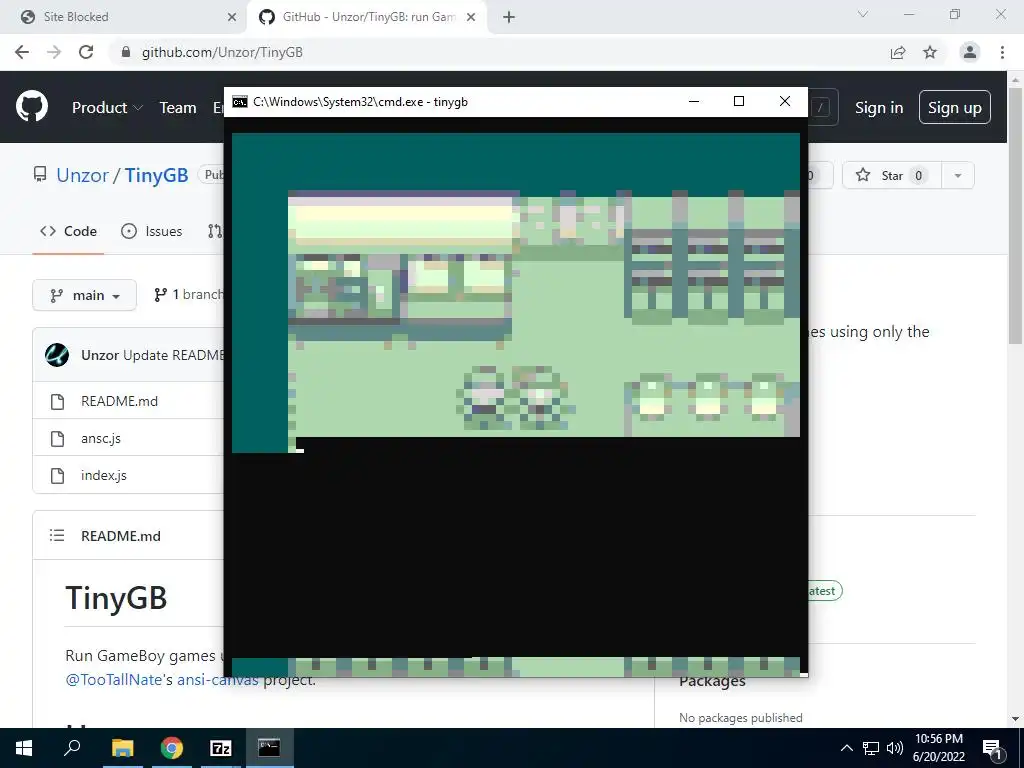Click Chrome taskbar icon

pyautogui.click(x=172, y=748)
